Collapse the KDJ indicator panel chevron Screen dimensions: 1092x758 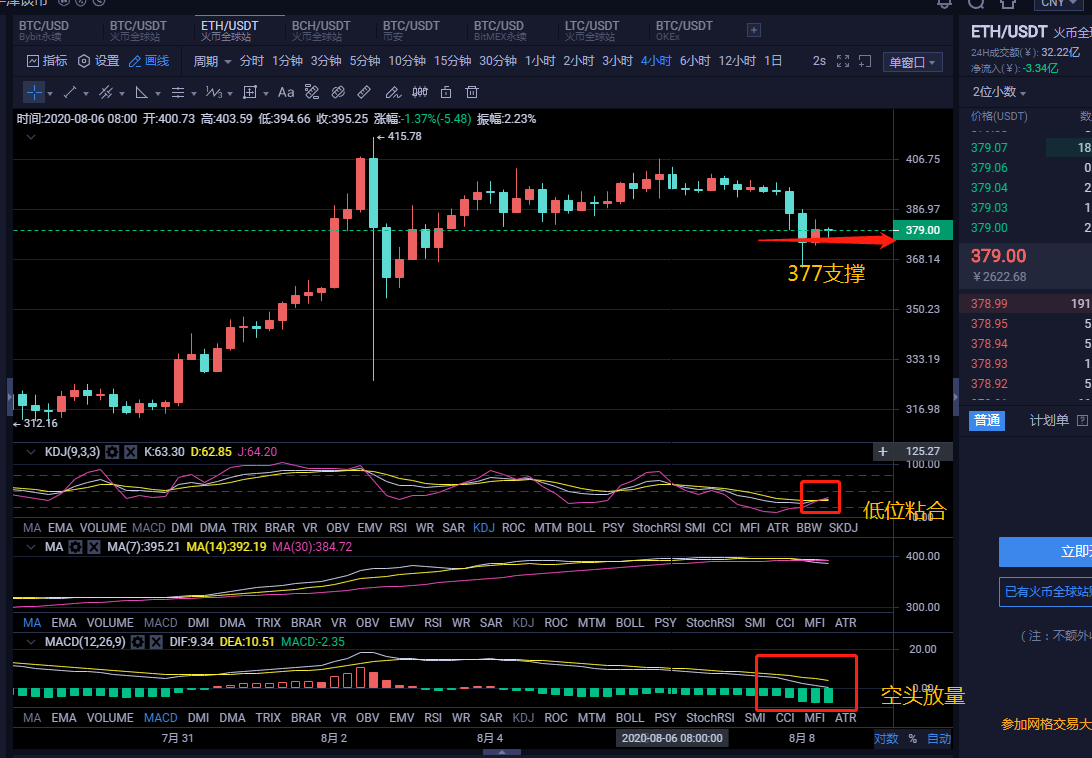click(x=31, y=452)
